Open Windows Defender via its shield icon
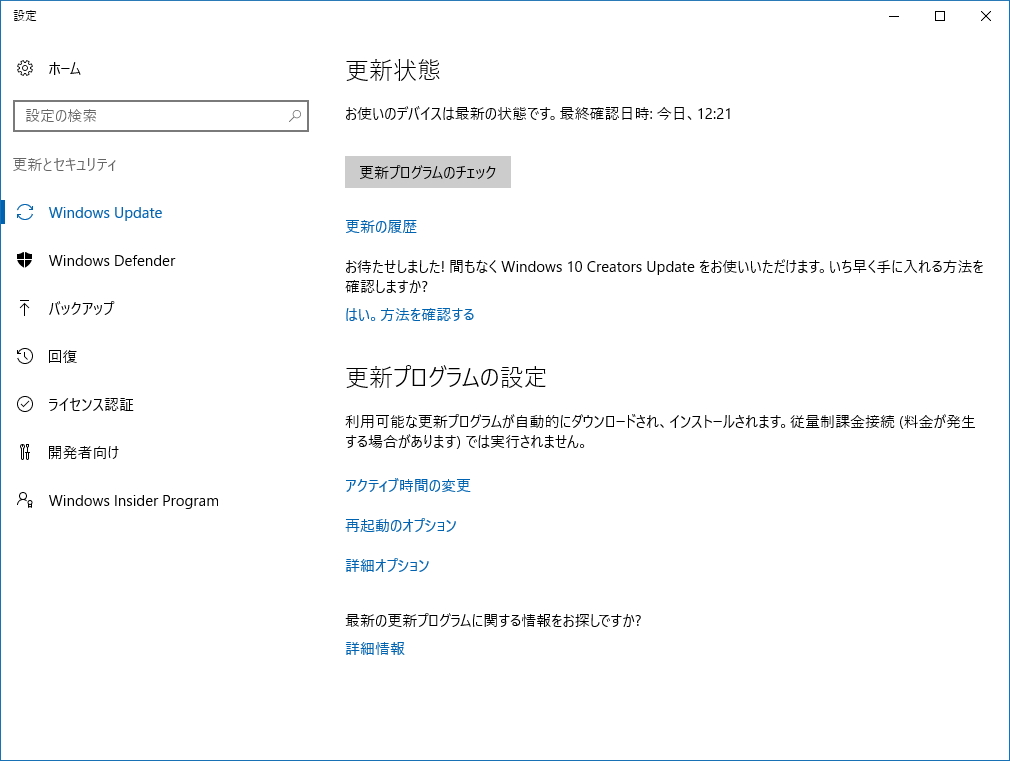1010x761 pixels. (25, 260)
